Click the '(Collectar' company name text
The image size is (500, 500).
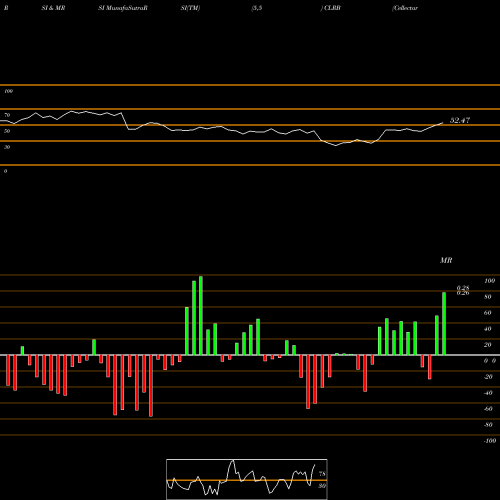coord(405,8)
